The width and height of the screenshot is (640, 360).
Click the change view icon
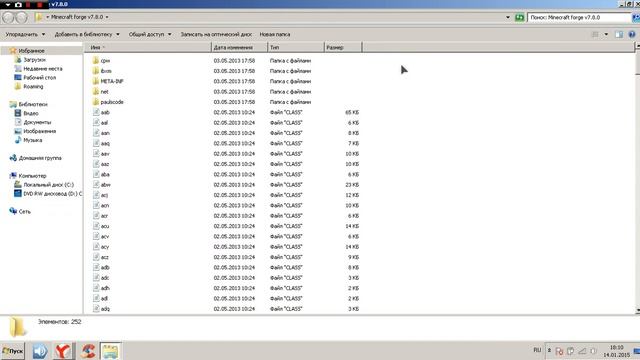(x=595, y=34)
